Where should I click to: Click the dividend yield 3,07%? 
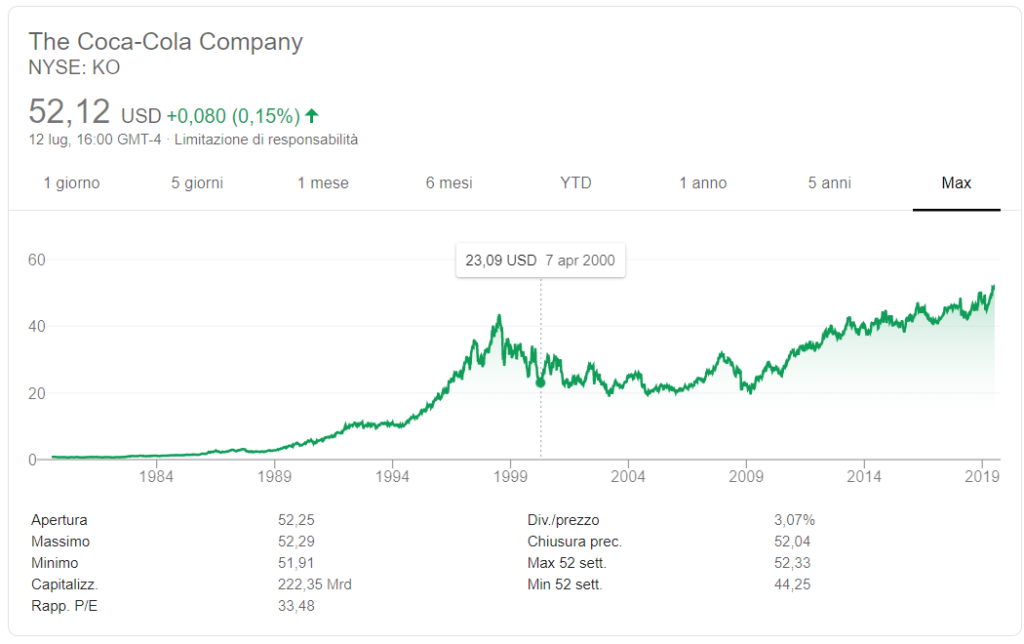[x=794, y=521]
